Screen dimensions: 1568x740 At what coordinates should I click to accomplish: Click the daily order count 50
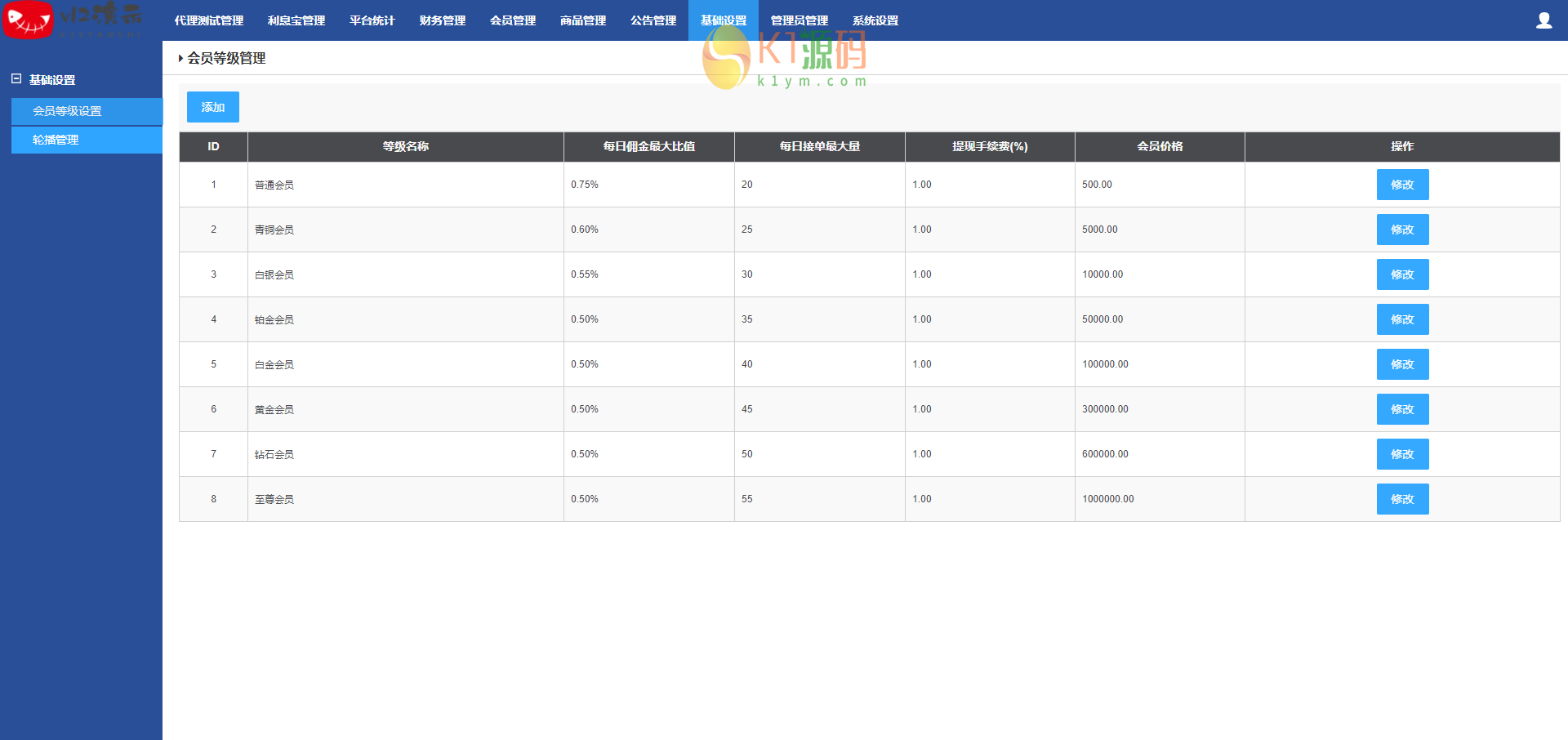point(747,454)
